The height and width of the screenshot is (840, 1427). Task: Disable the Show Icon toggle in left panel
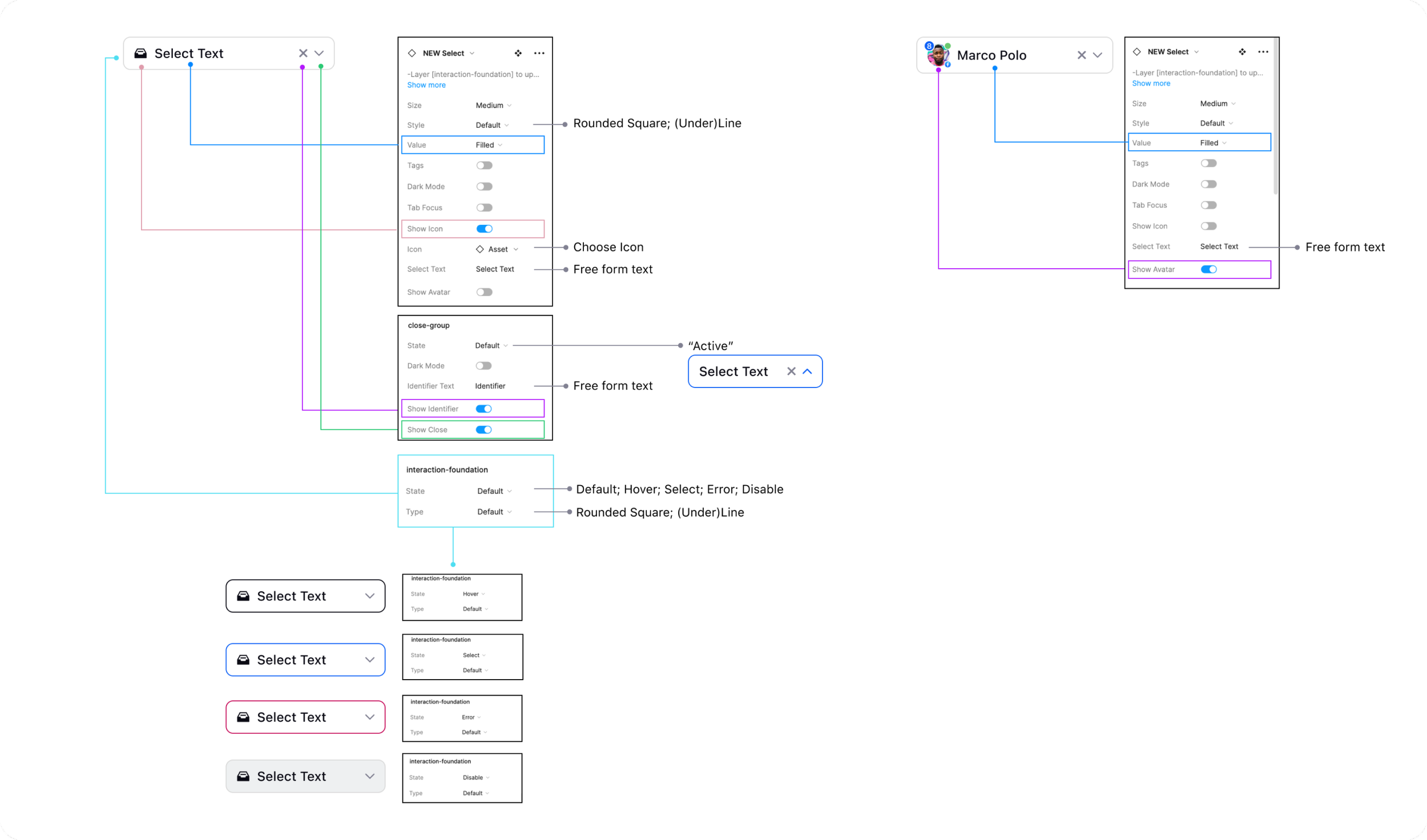[x=484, y=229]
